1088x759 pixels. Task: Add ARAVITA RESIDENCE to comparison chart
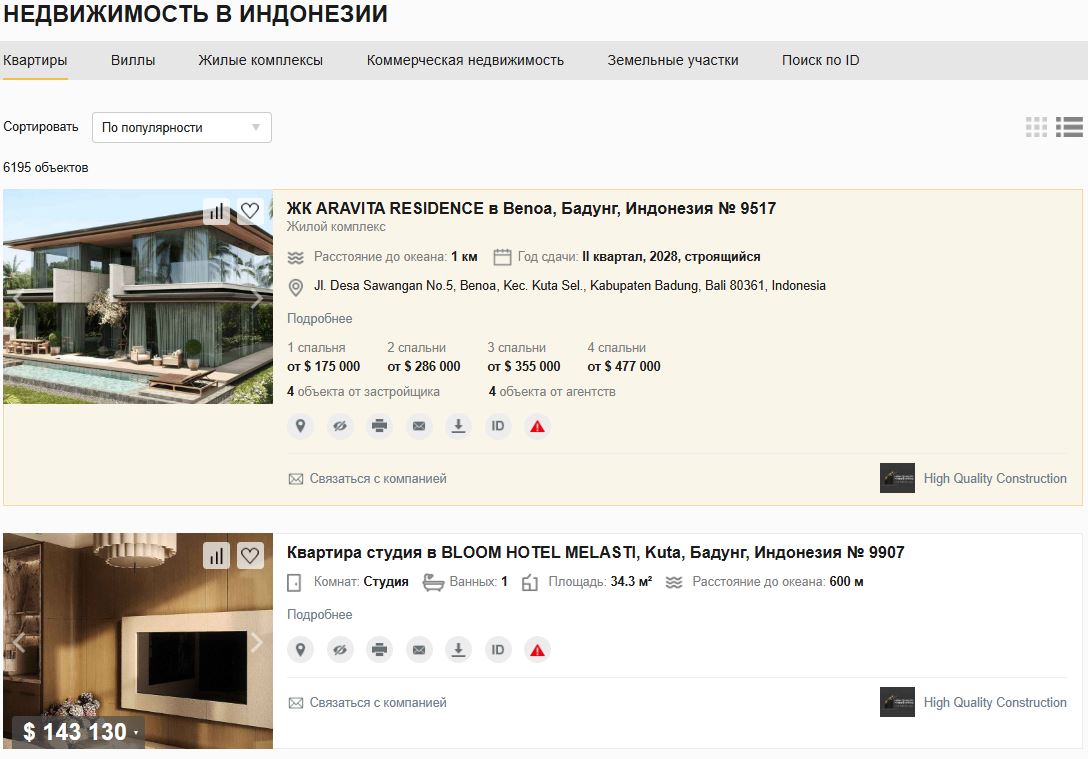tap(216, 211)
